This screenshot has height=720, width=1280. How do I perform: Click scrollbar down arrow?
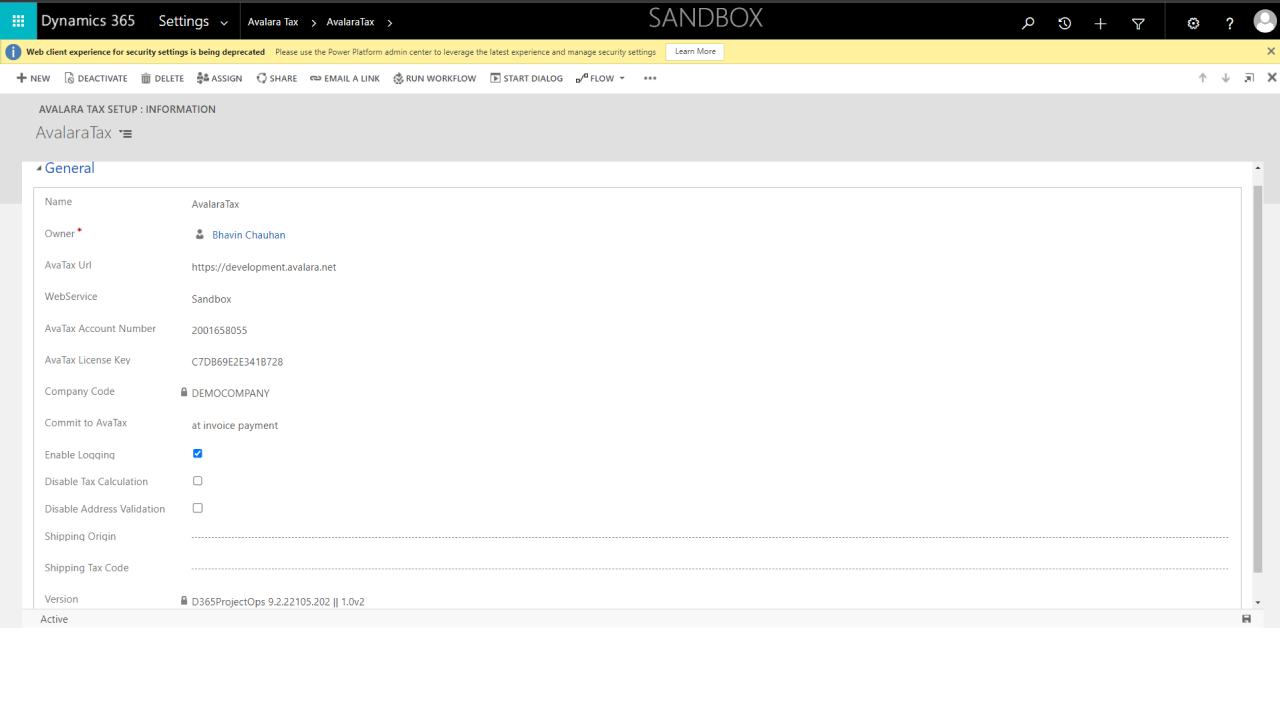[x=1258, y=603]
